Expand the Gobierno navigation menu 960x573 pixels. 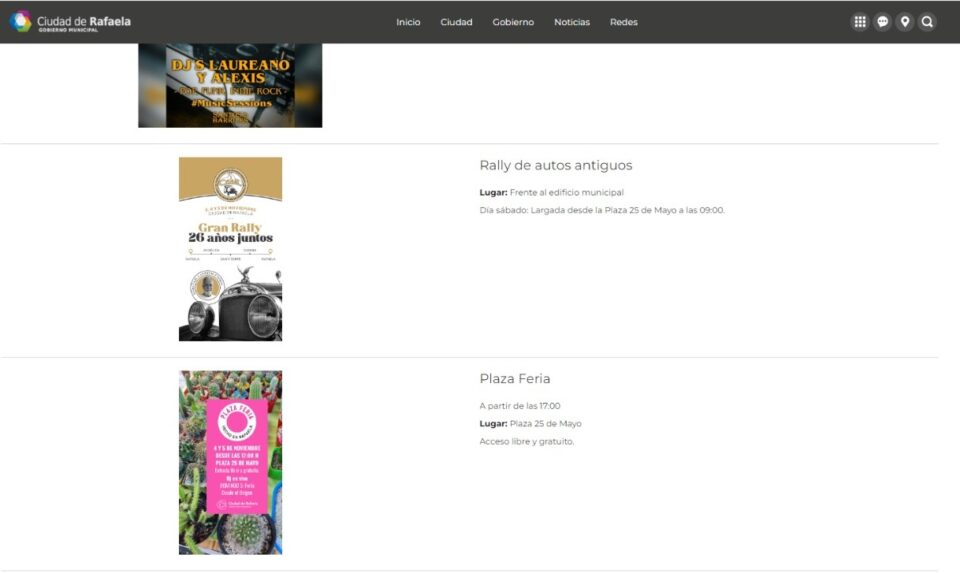(x=513, y=22)
